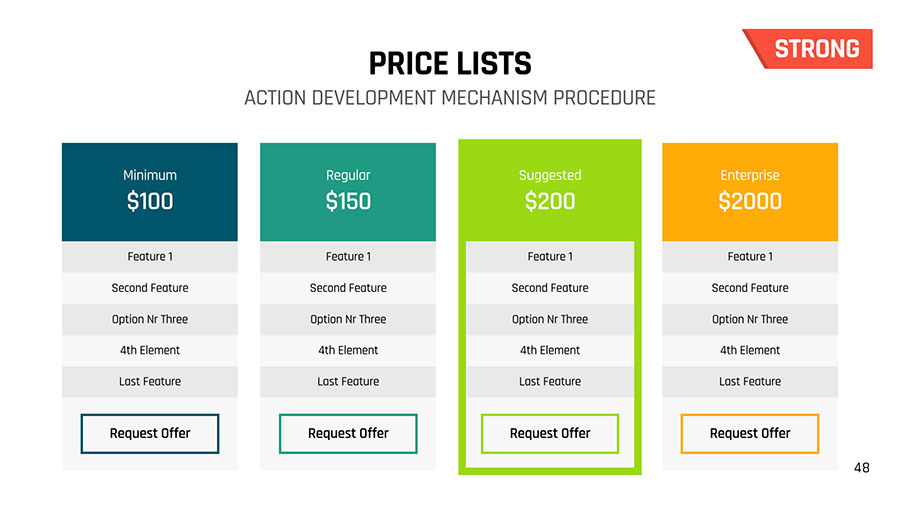Click Request Offer under the Regular plan
This screenshot has height=506, width=900.
[348, 433]
